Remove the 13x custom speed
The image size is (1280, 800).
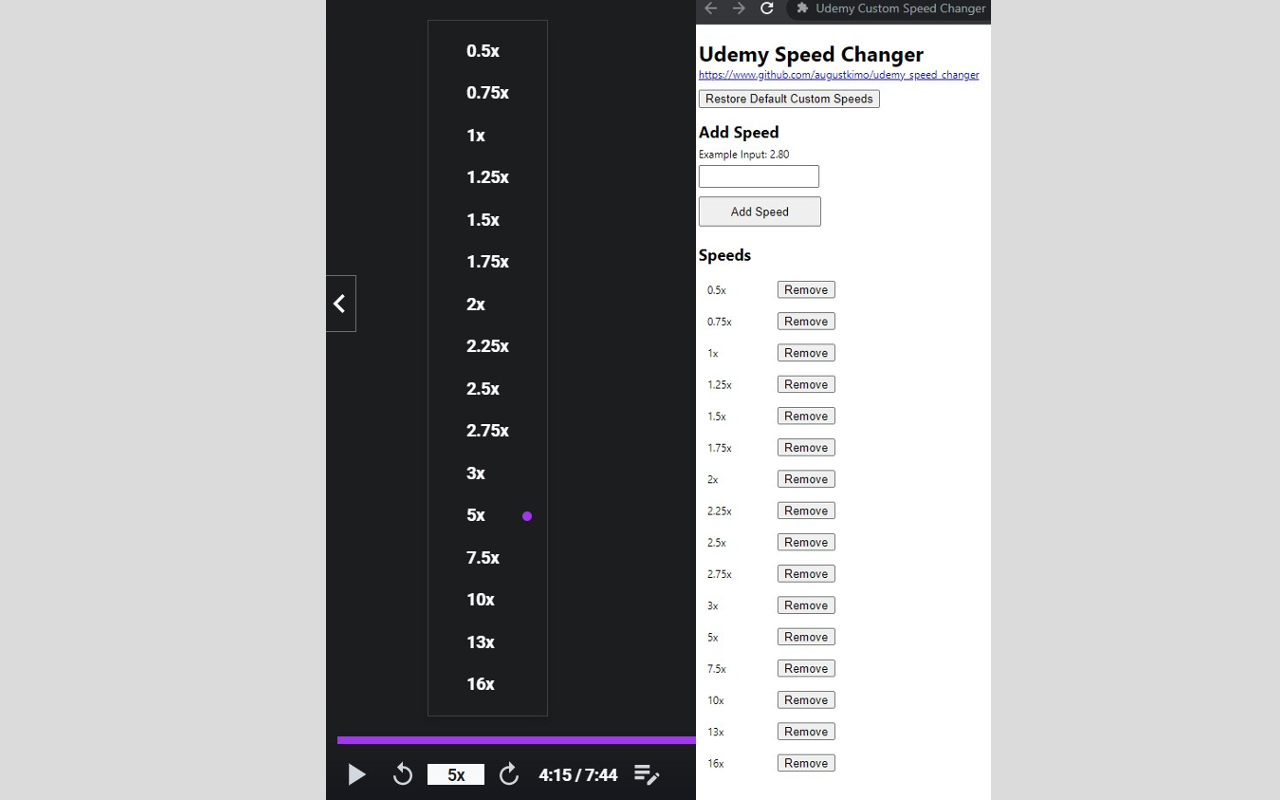click(806, 731)
